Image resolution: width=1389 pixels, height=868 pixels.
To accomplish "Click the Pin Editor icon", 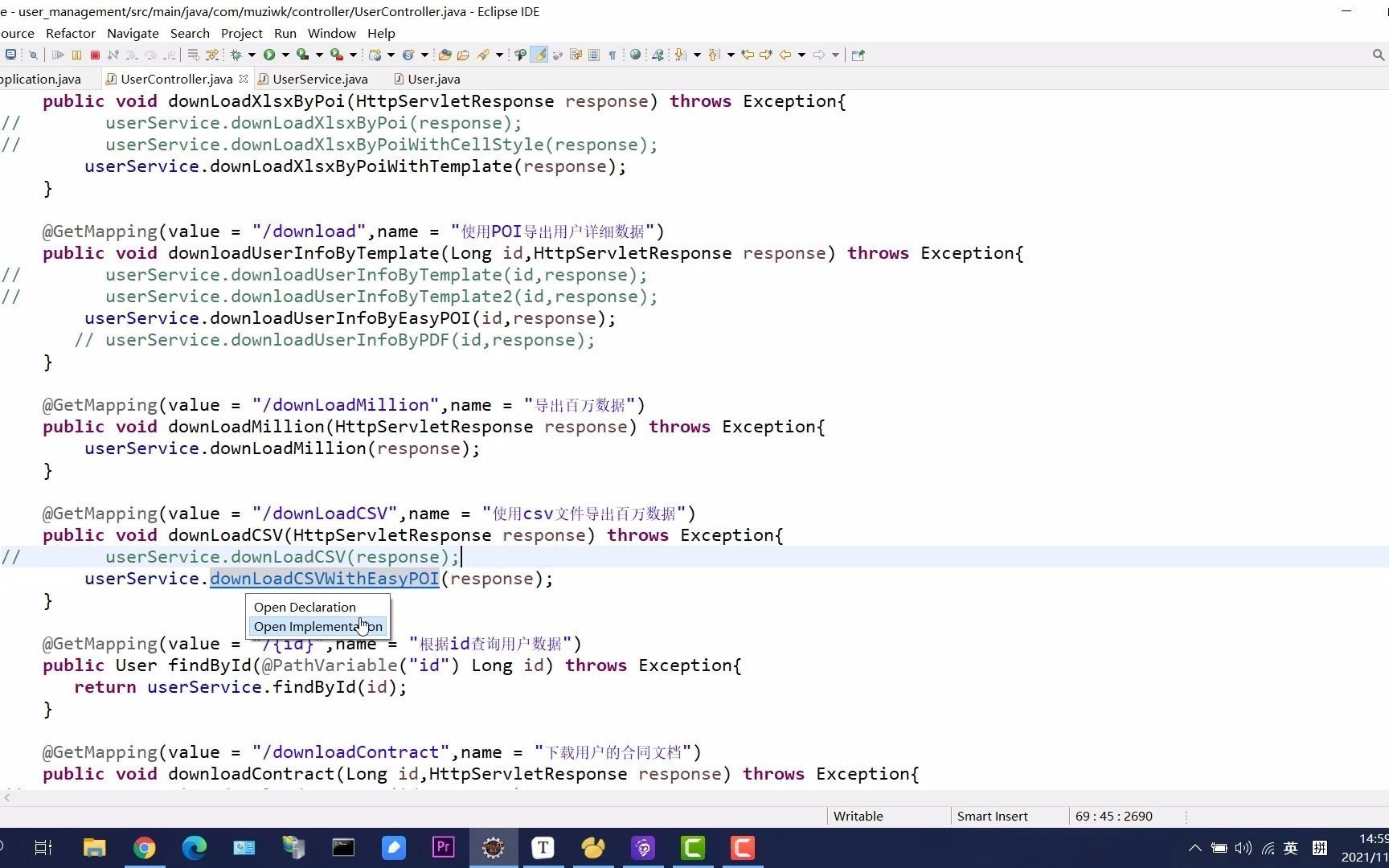I will 858,55.
